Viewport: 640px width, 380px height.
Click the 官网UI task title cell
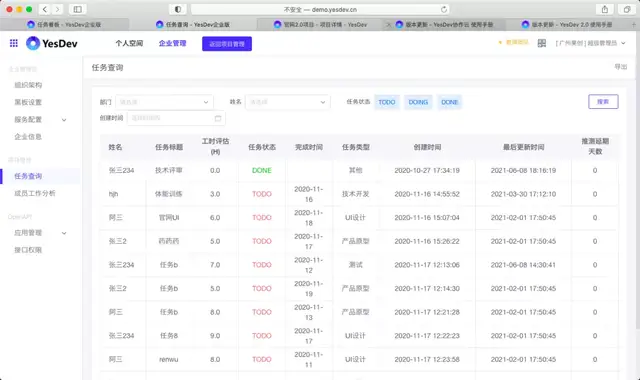pyautogui.click(x=169, y=218)
